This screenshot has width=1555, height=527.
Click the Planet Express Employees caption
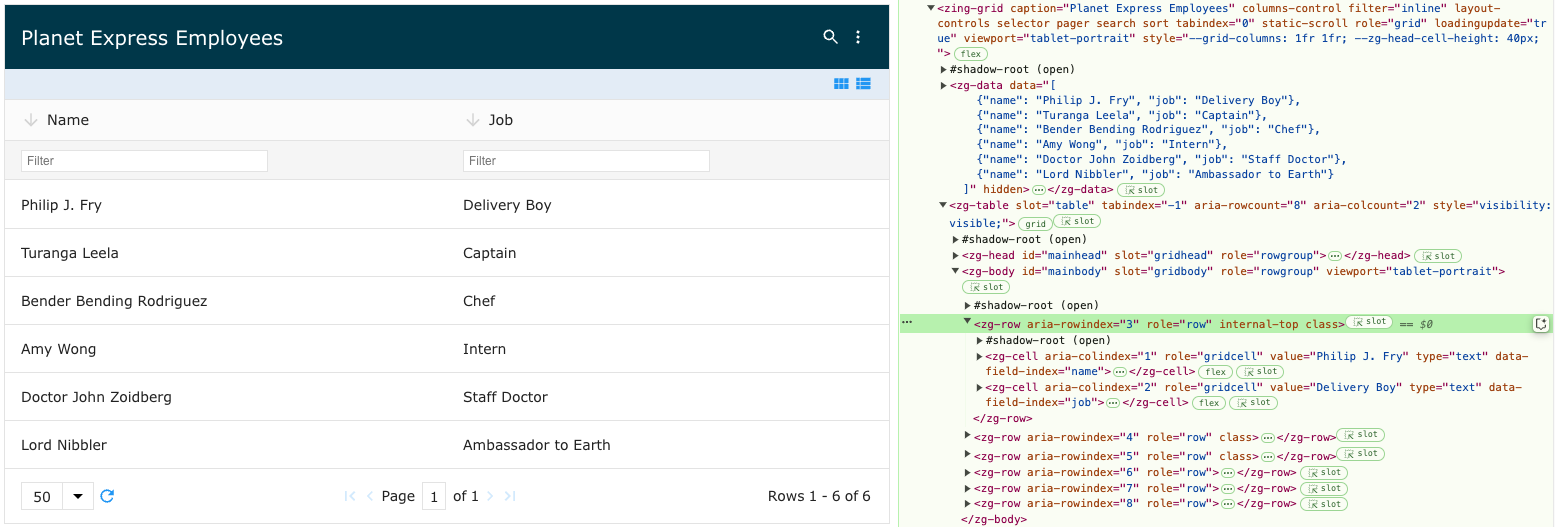[x=152, y=38]
